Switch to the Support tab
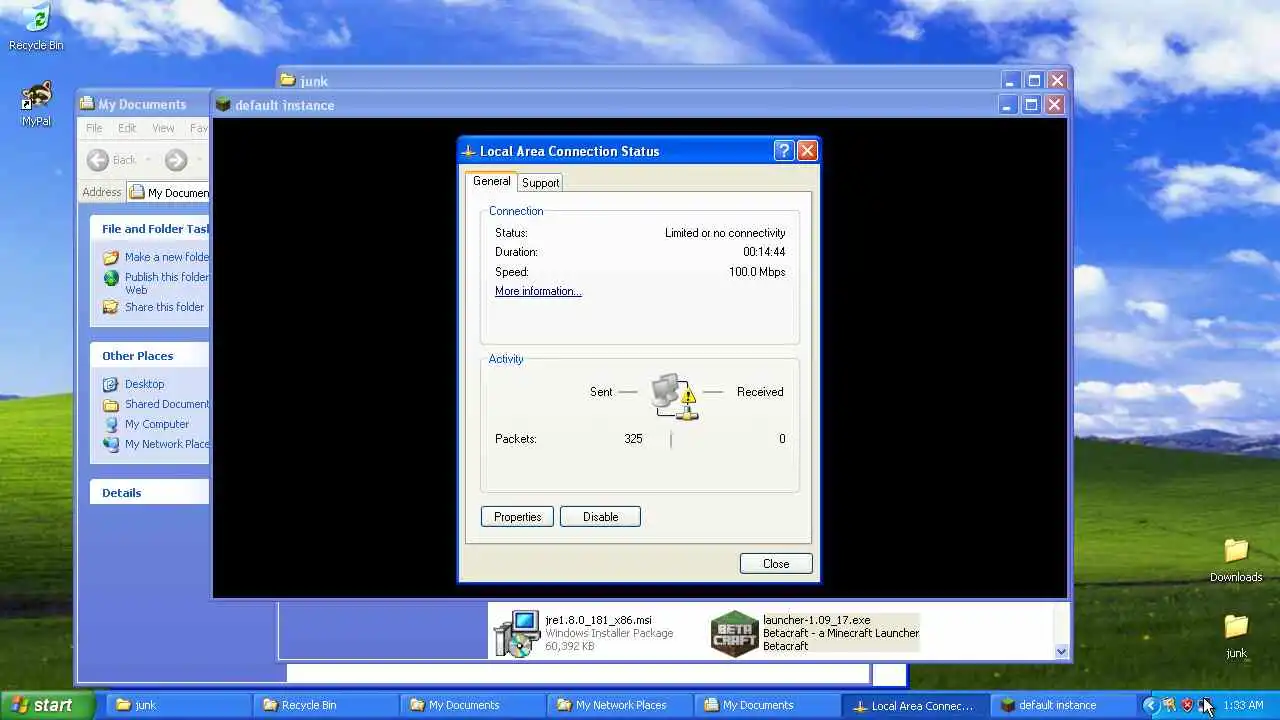The width and height of the screenshot is (1280, 720). coord(540,183)
